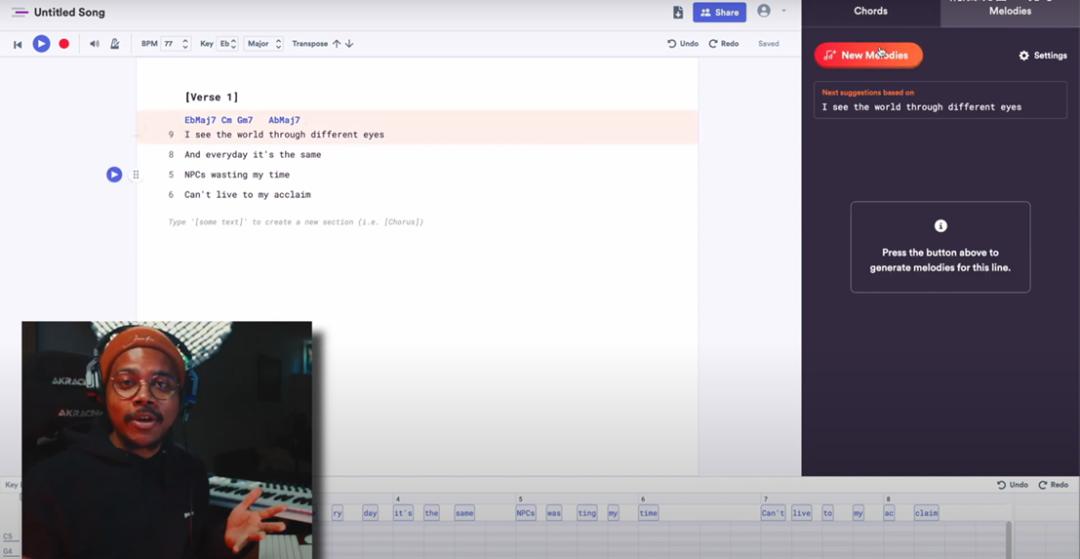Open the Key dropdown showing Eb

pyautogui.click(x=227, y=43)
